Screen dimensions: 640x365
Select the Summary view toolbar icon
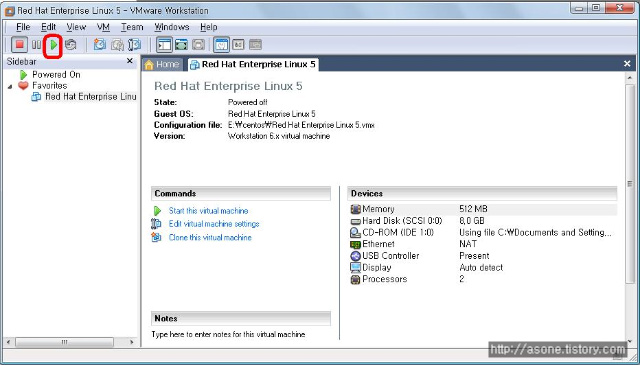pos(222,45)
